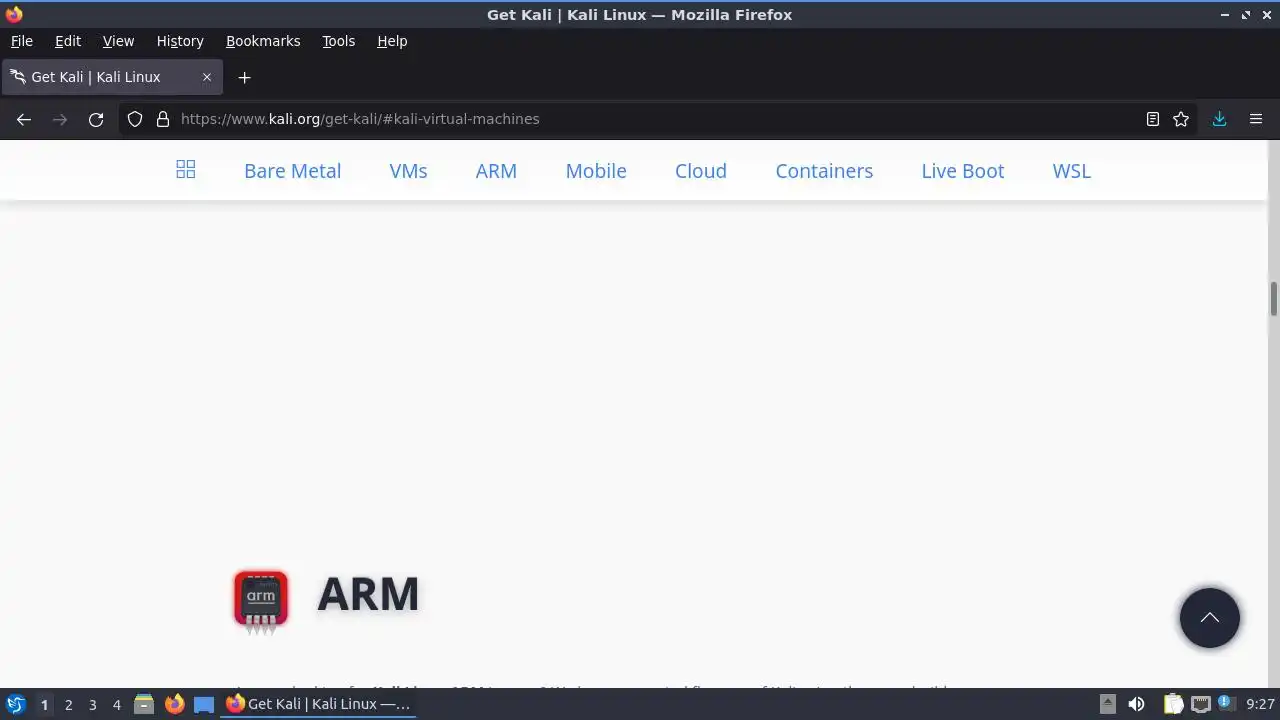
Task: Reload the page with the refresh icon
Action: pyautogui.click(x=96, y=119)
